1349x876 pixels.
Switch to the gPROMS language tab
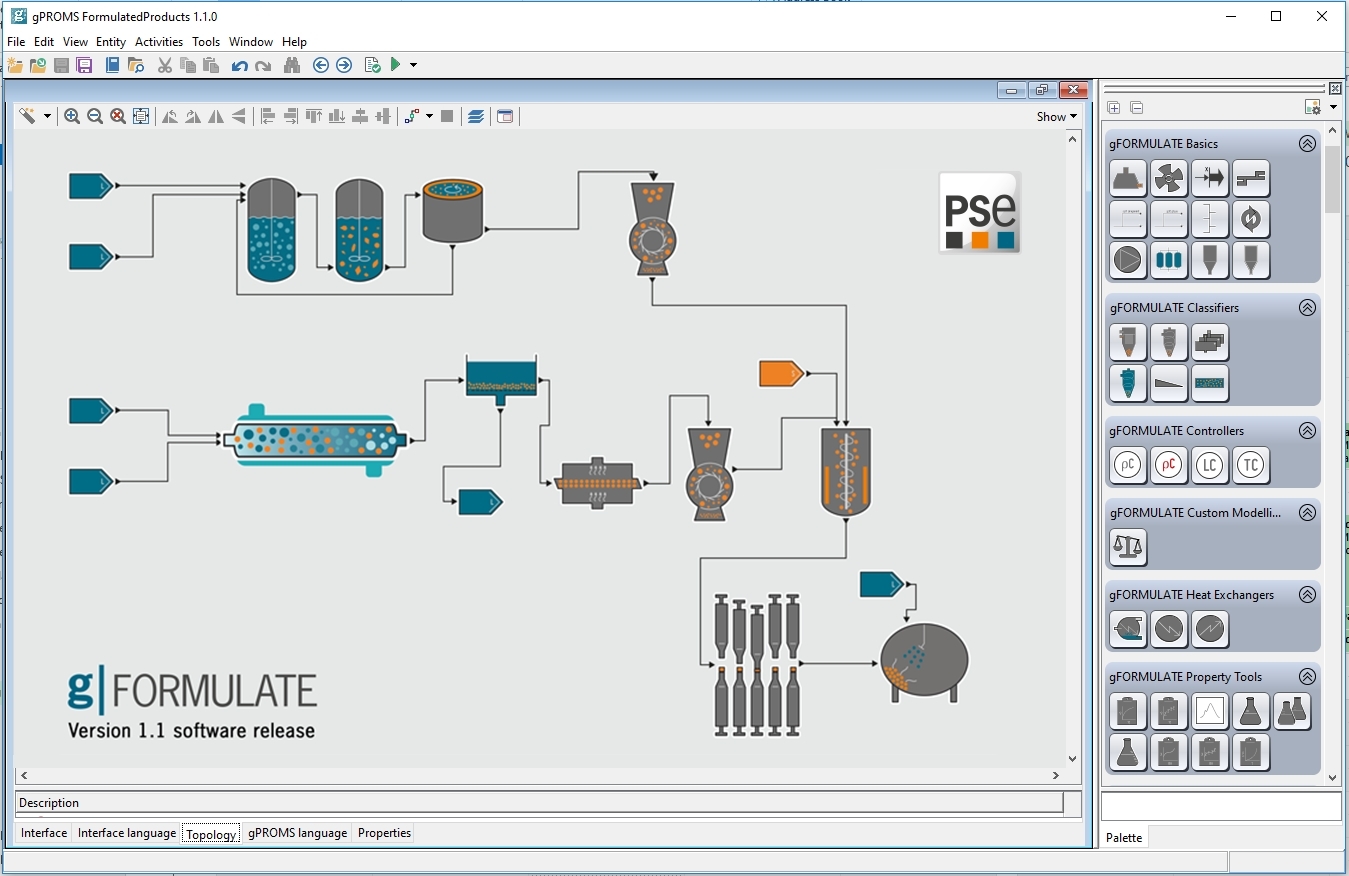click(297, 832)
